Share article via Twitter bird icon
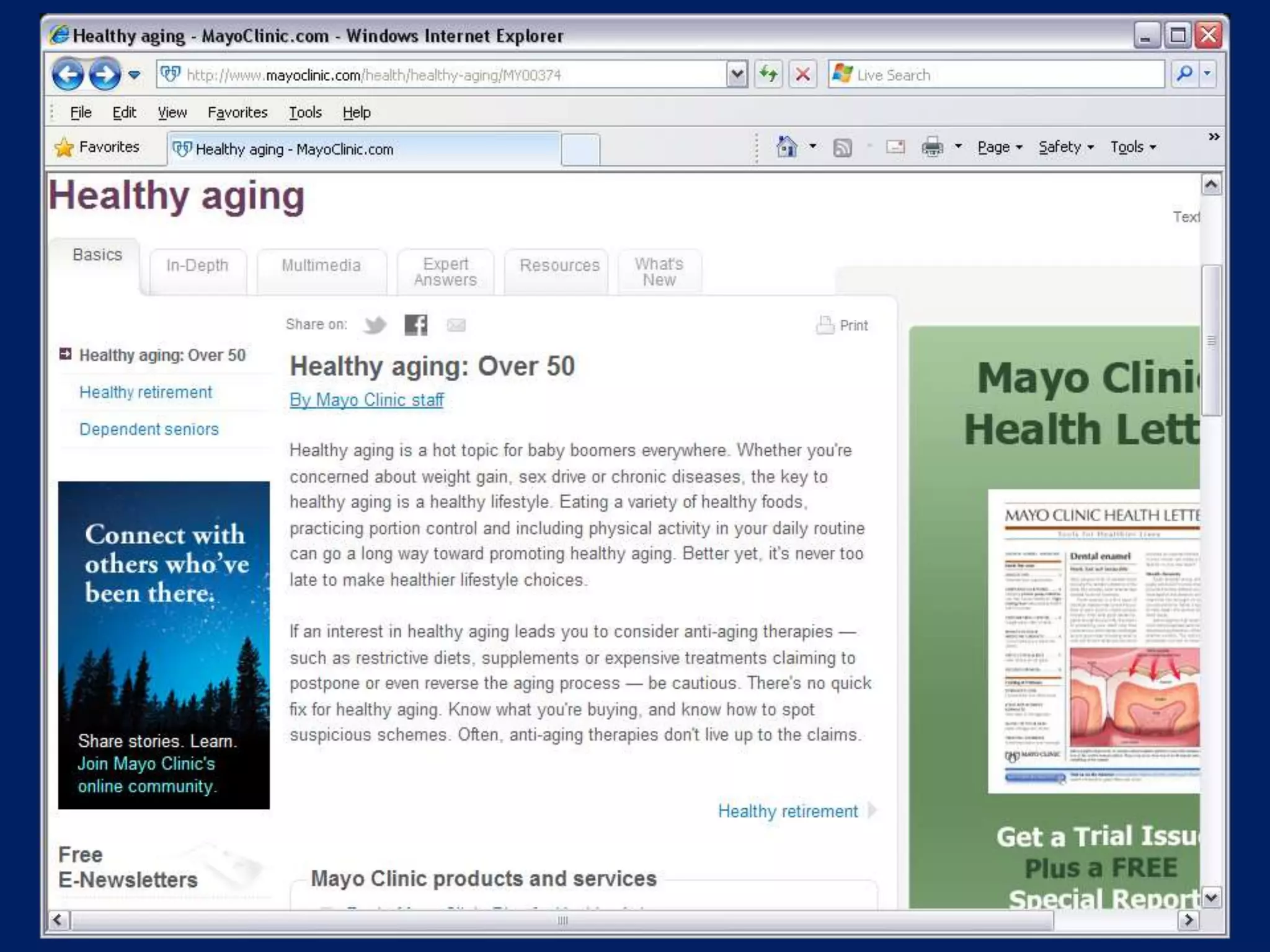The image size is (1270, 952). tap(375, 325)
